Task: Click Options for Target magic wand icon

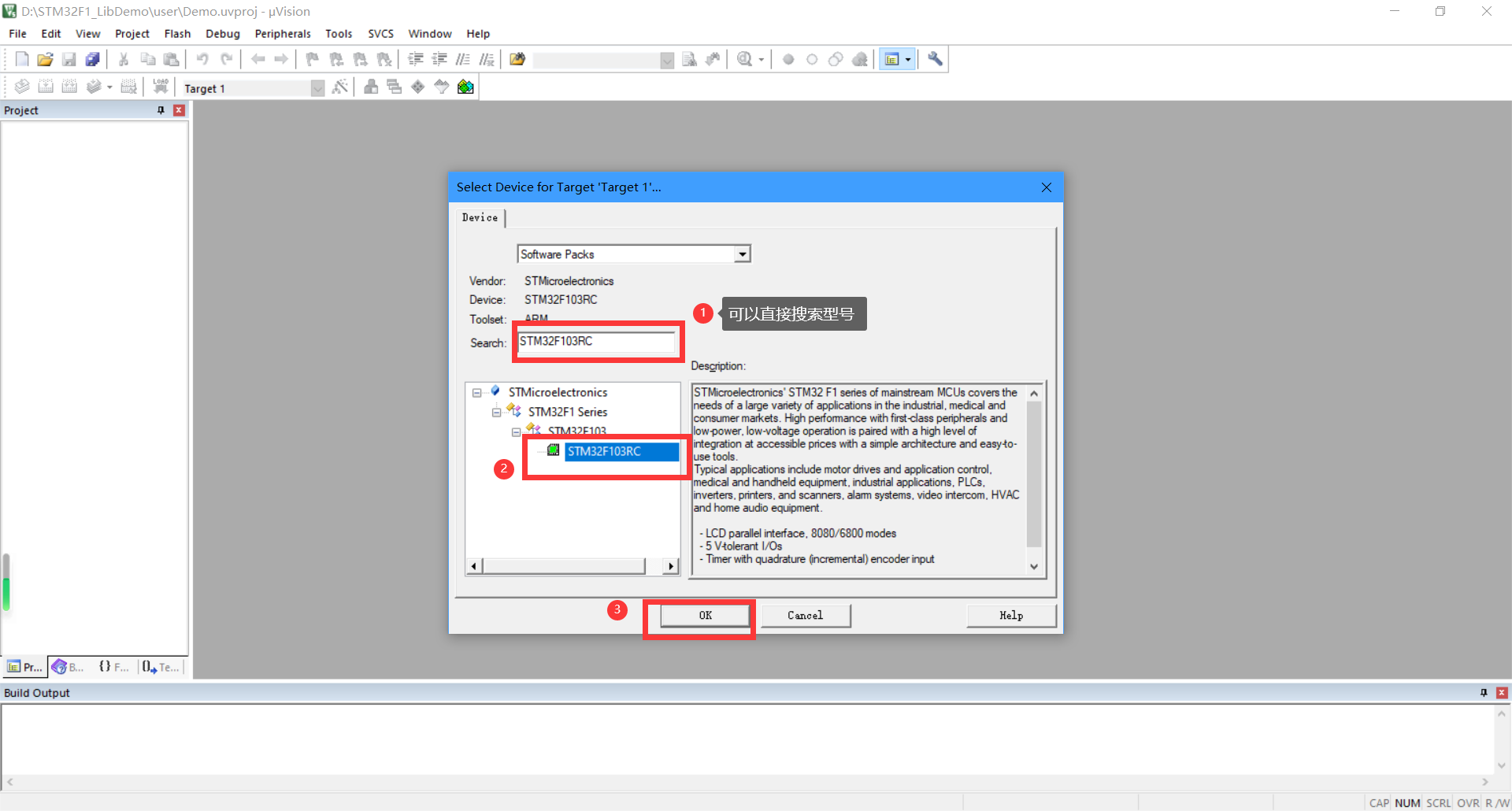Action: [339, 87]
